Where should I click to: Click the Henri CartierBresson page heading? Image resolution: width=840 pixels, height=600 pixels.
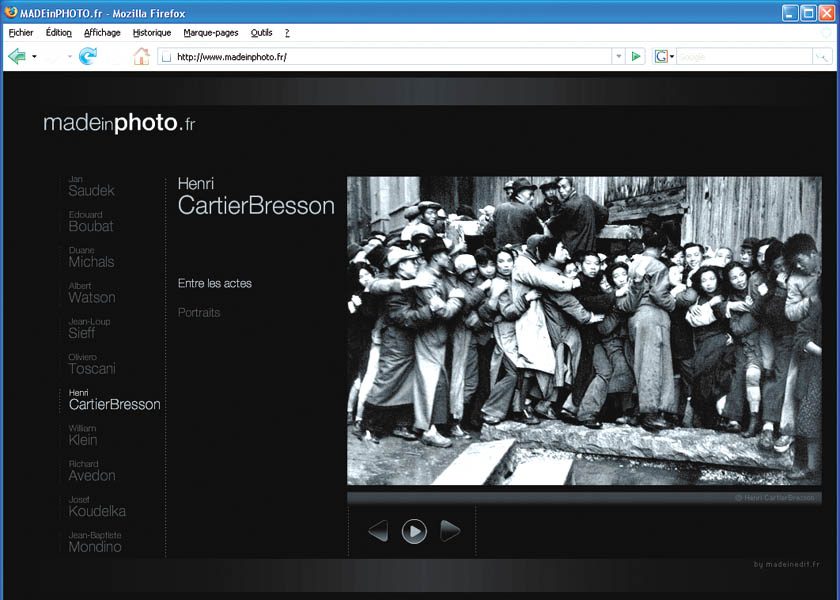256,197
